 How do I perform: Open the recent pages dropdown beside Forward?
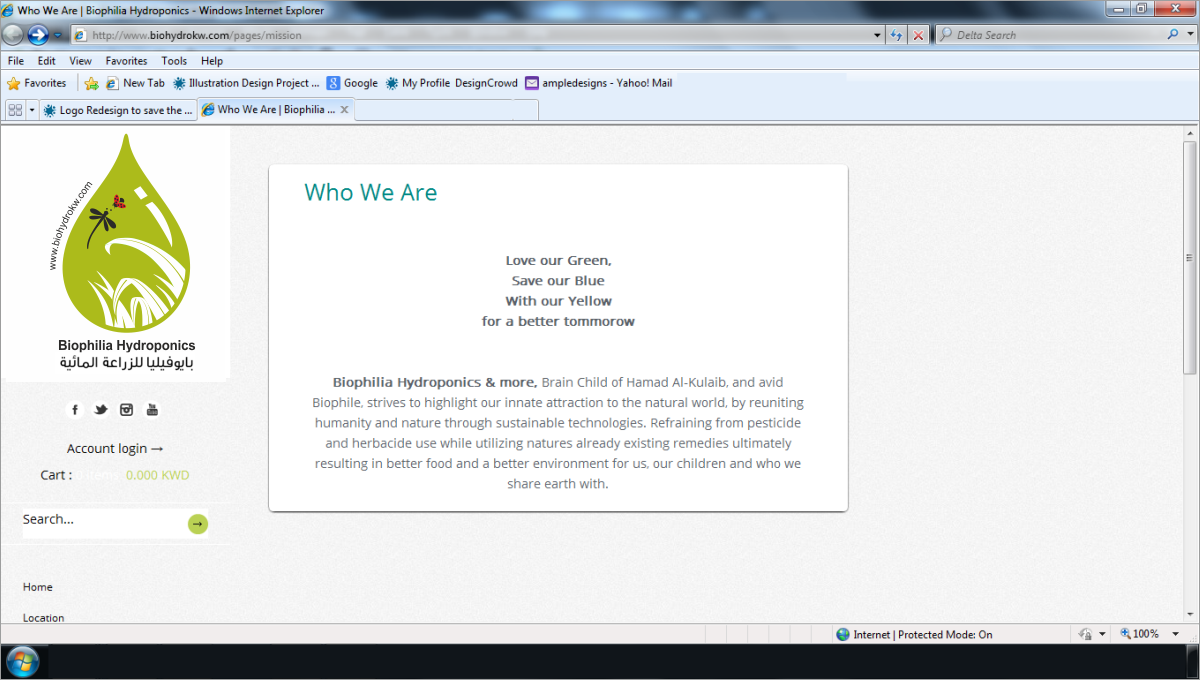[58, 36]
